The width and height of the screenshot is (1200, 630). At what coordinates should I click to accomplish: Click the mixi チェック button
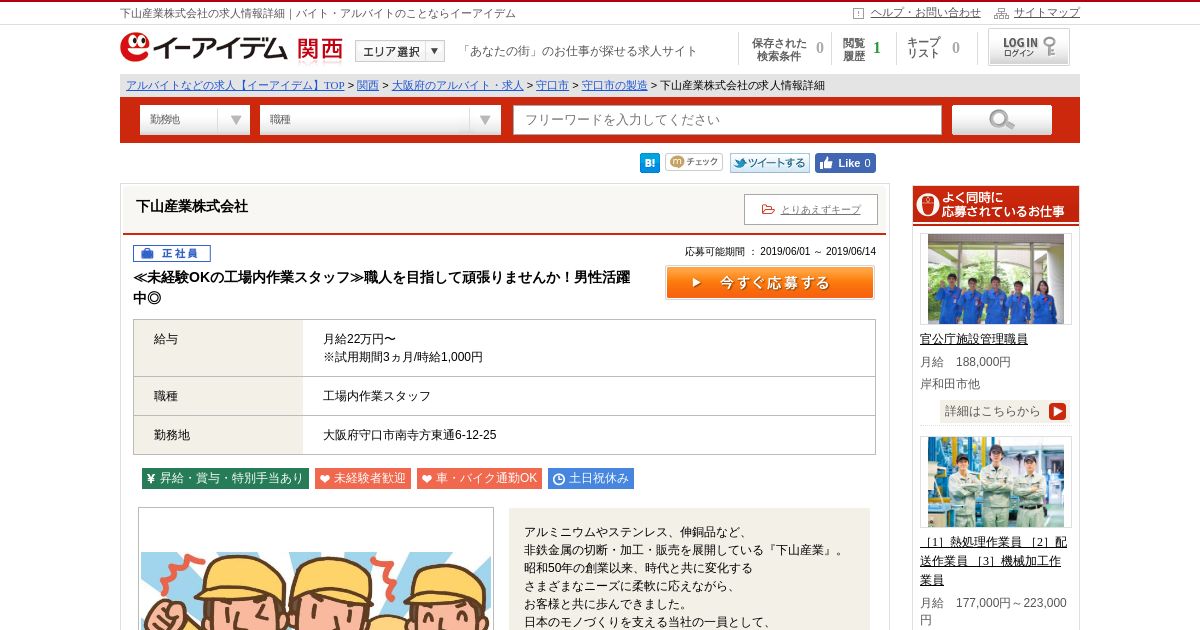click(x=694, y=162)
